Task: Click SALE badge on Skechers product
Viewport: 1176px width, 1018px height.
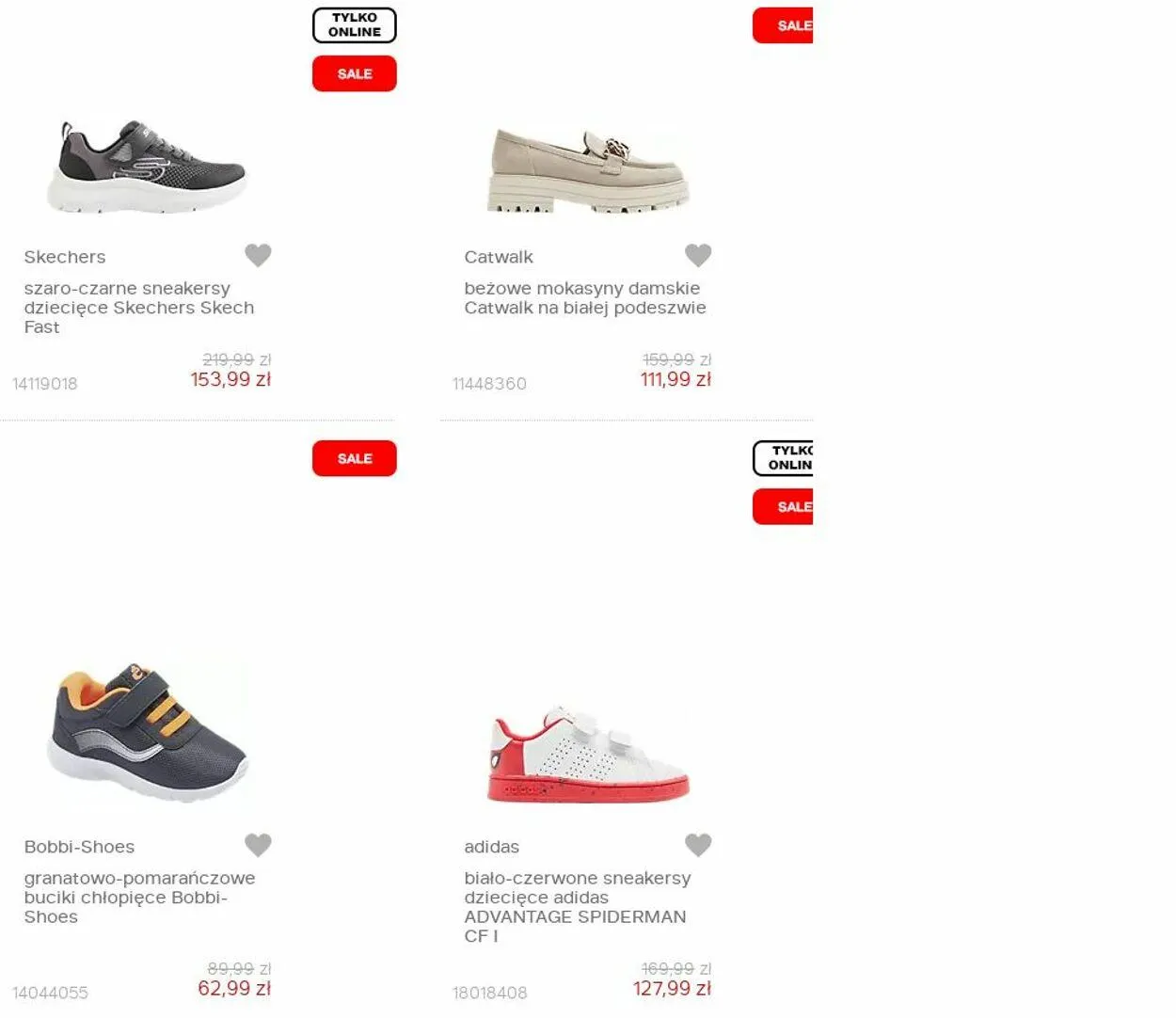Action: pyautogui.click(x=355, y=73)
